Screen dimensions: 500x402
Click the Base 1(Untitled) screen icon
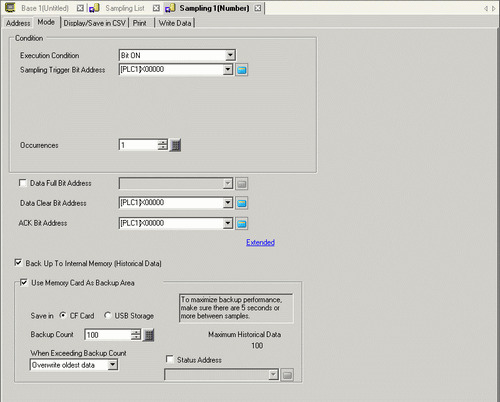(10, 8)
